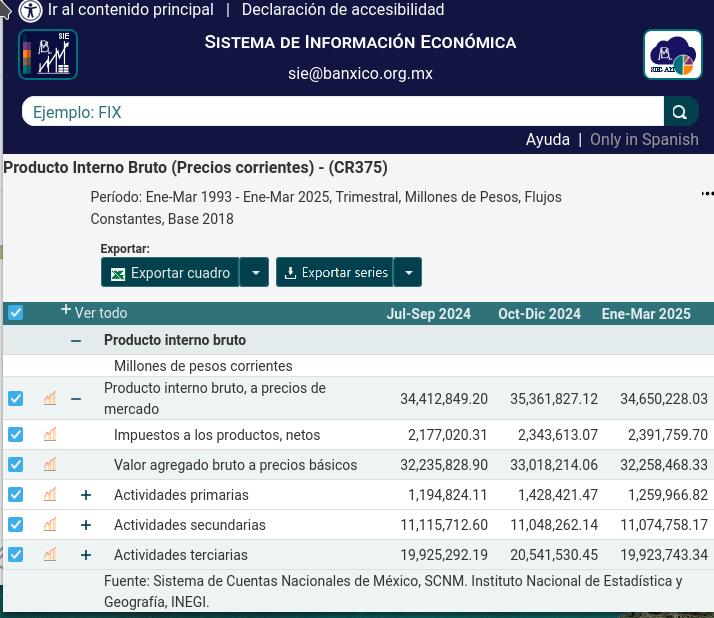Image resolution: width=714 pixels, height=618 pixels.
Task: Click the search field with Ejemplo: FIX
Action: 342,112
